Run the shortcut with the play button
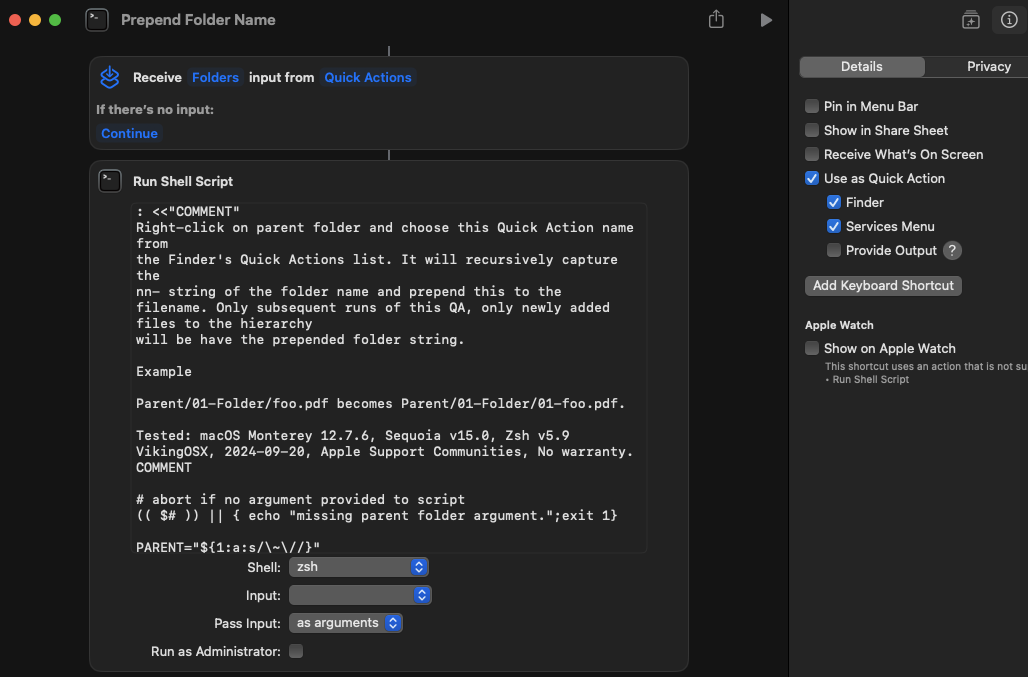This screenshot has width=1028, height=677. [x=766, y=20]
